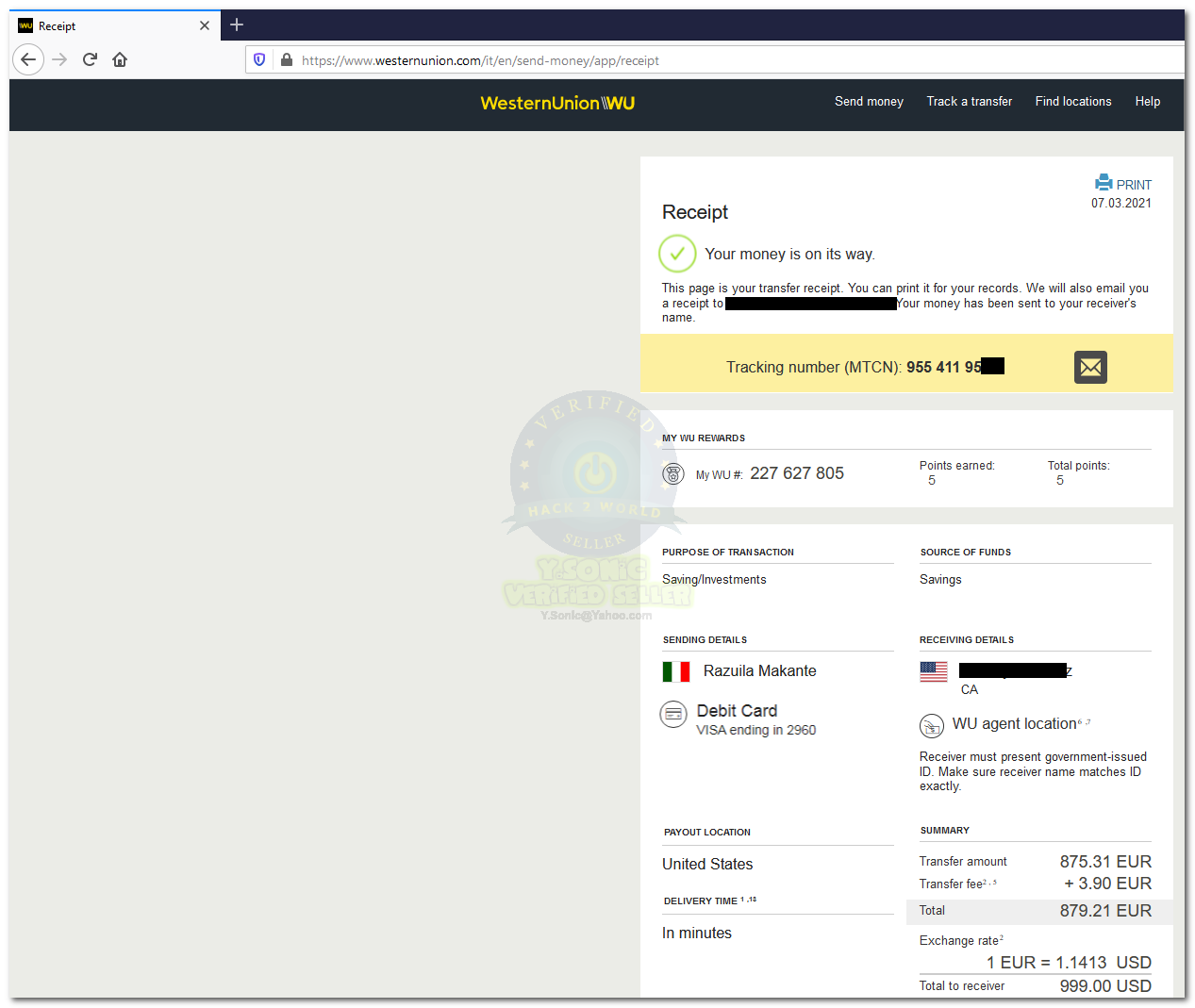The image size is (1195, 1008).
Task: Open Track a transfer page
Action: (969, 101)
